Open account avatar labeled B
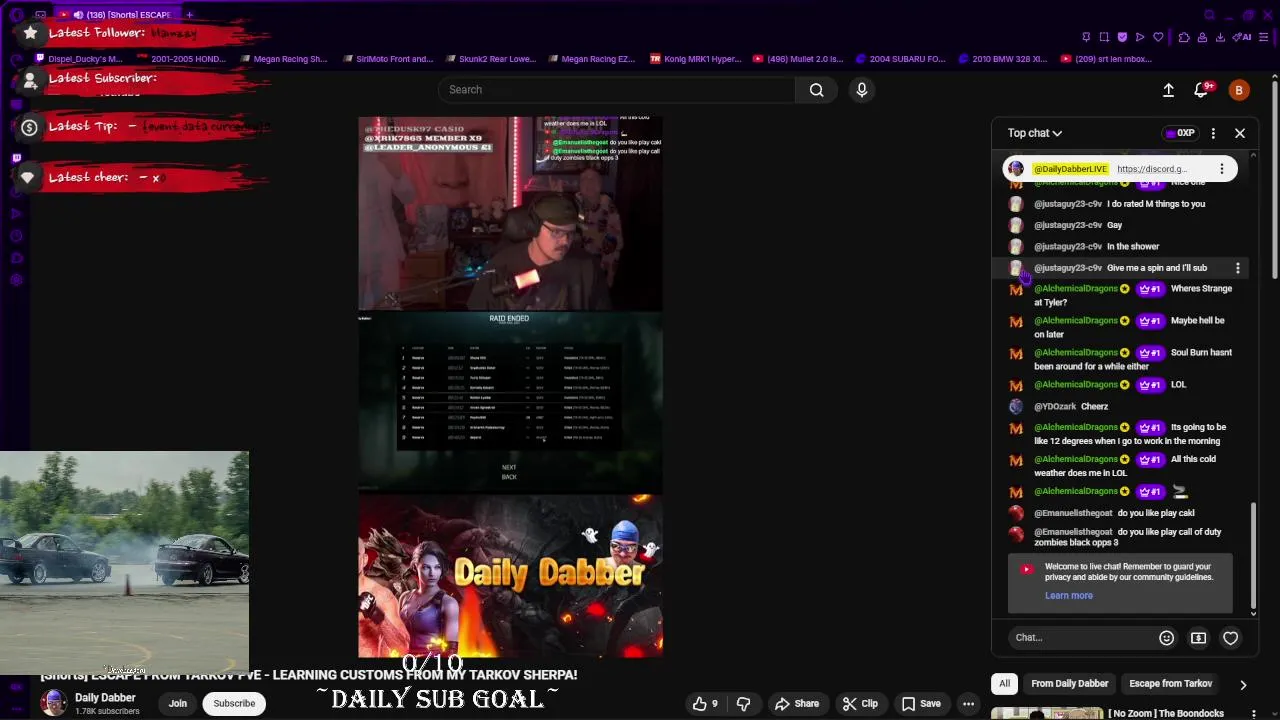Viewport: 1280px width, 720px height. click(x=1239, y=90)
